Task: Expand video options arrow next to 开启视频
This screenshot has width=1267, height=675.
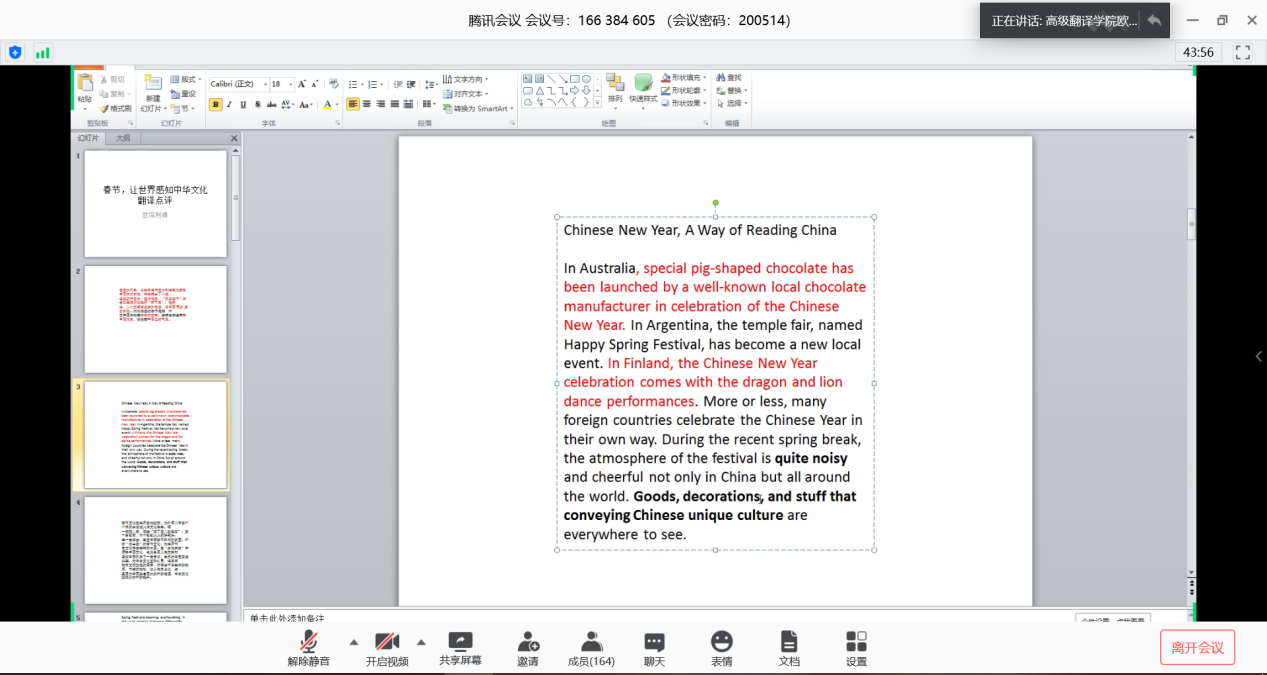Action: tap(421, 642)
